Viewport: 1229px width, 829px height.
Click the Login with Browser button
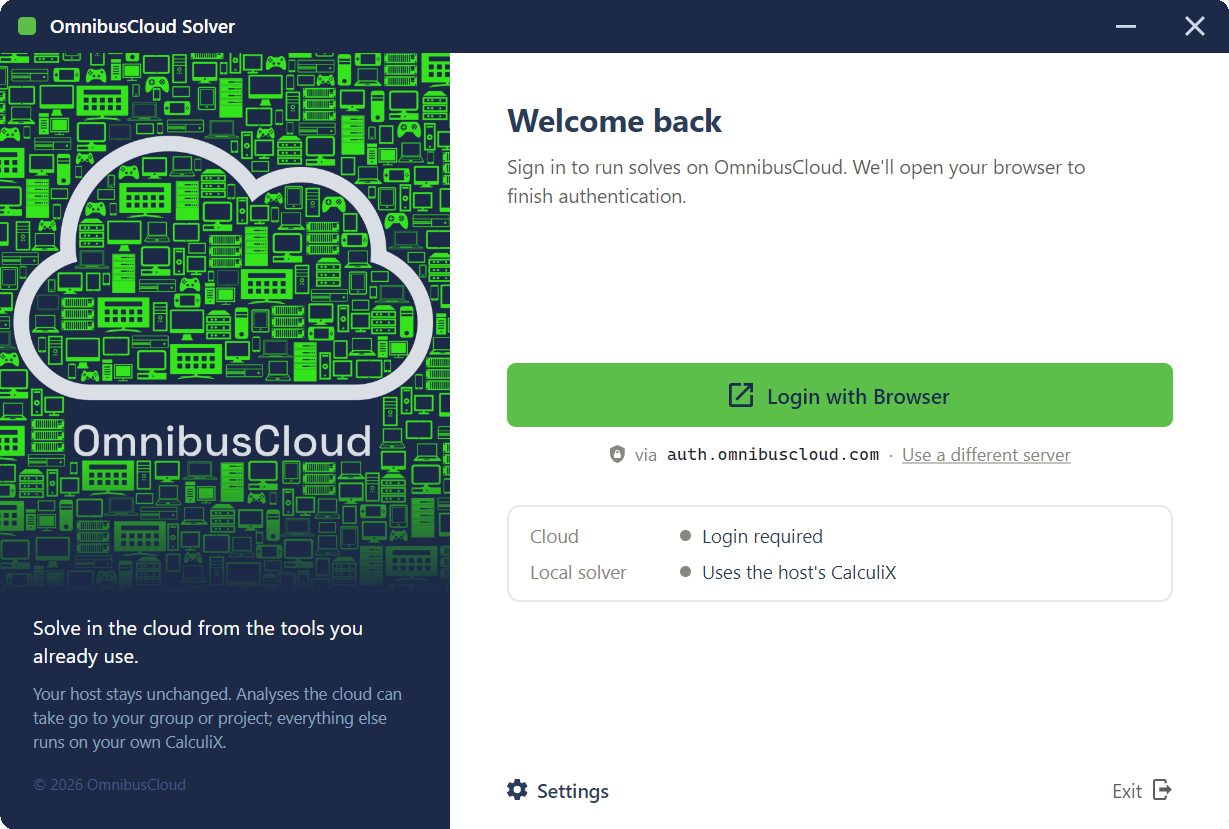point(839,395)
